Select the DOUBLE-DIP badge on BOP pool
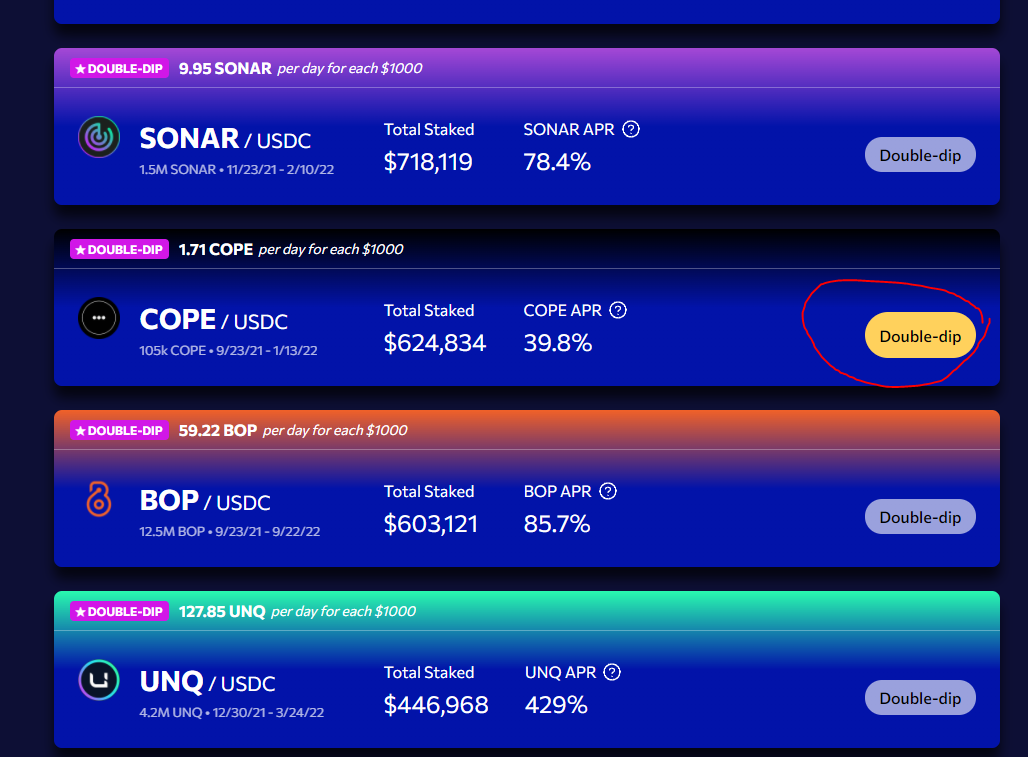 click(118, 430)
